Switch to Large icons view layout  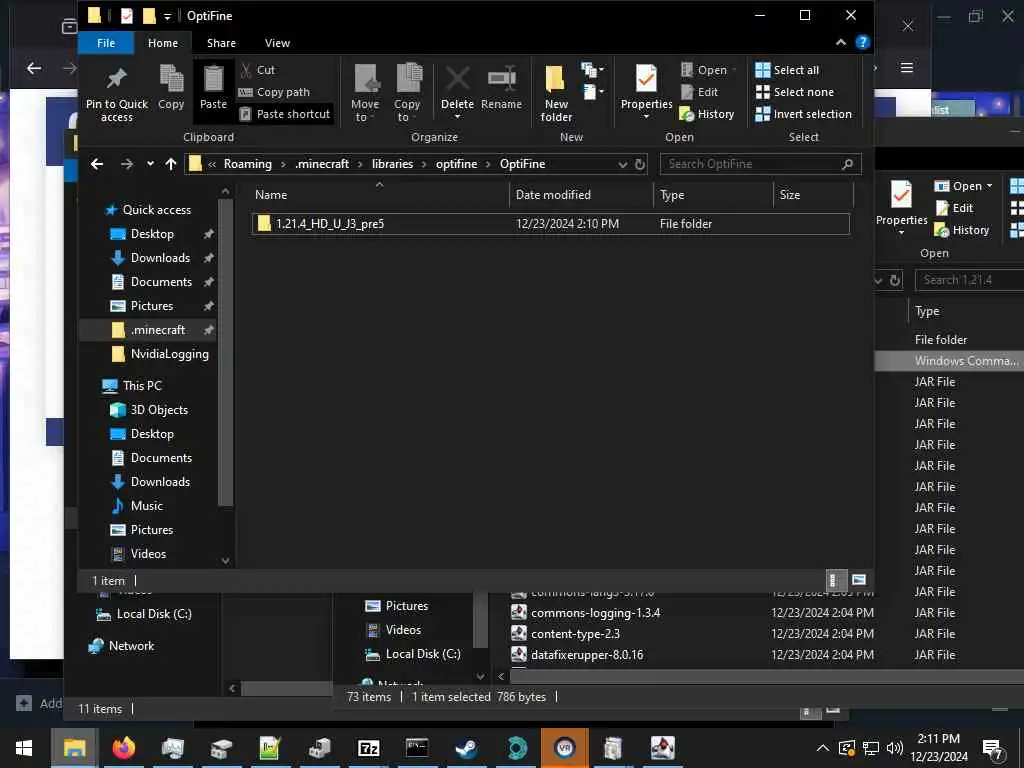(859, 580)
